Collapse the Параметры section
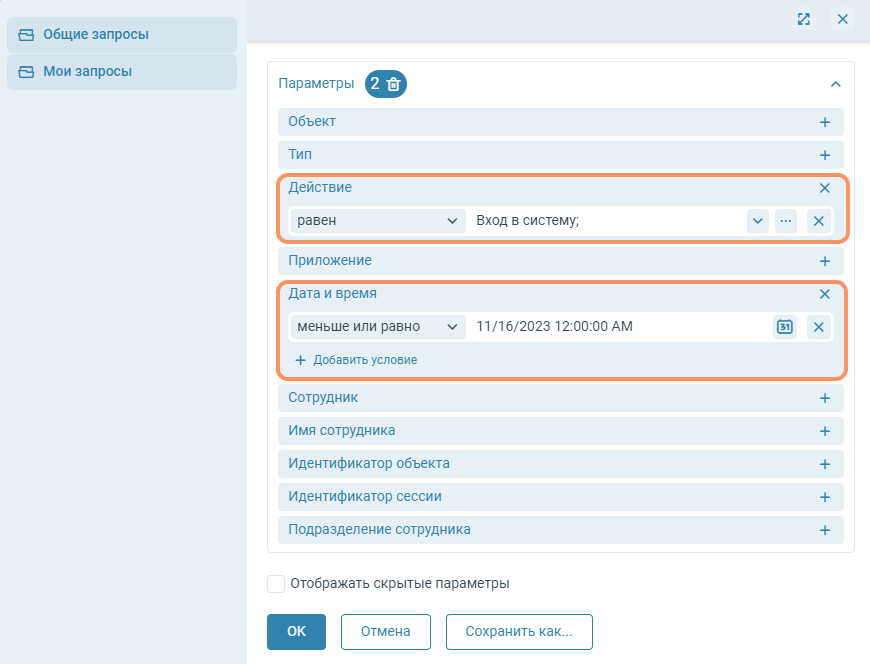 tap(835, 85)
